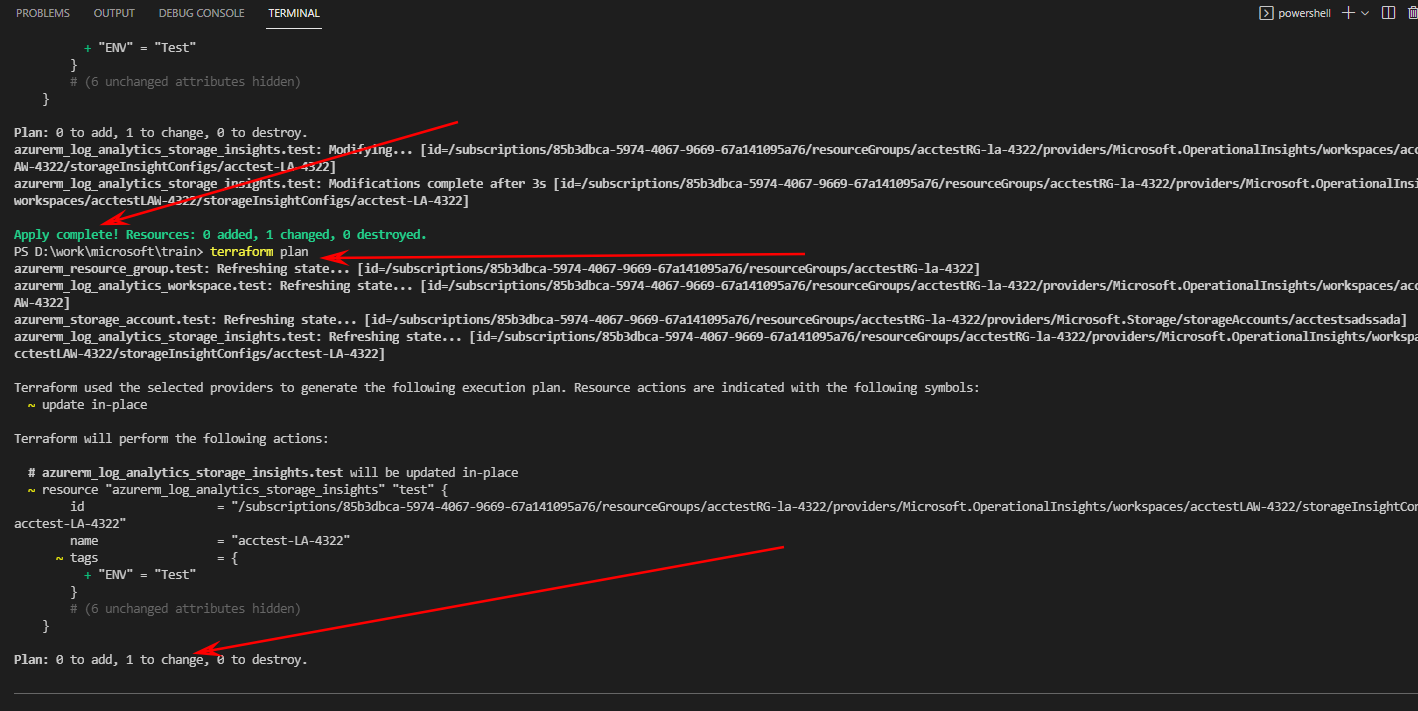This screenshot has width=1418, height=711.
Task: Select the active TERMINAL tab
Action: [293, 12]
